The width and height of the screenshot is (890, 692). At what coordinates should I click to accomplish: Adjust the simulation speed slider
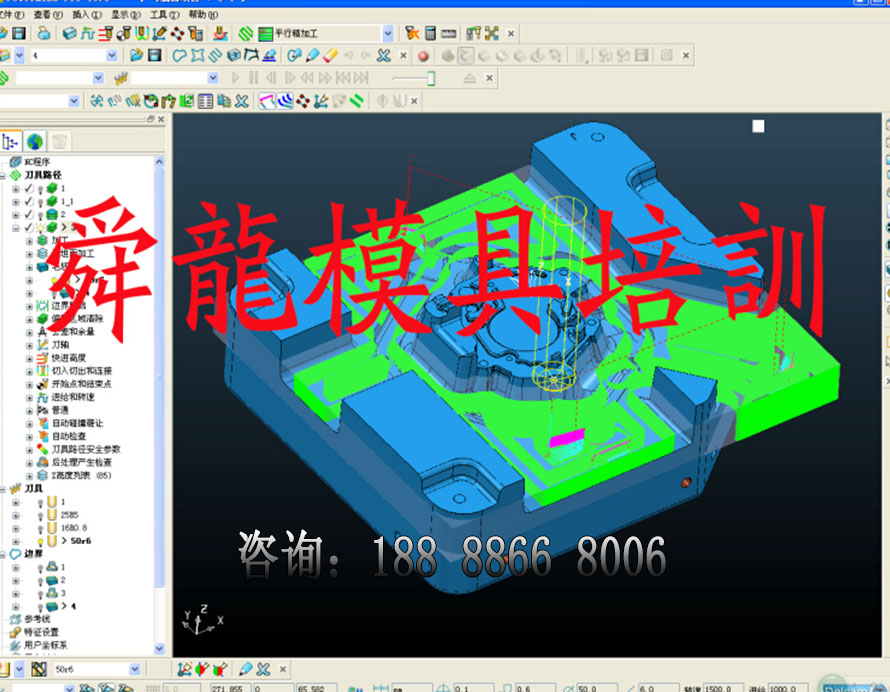tap(430, 78)
